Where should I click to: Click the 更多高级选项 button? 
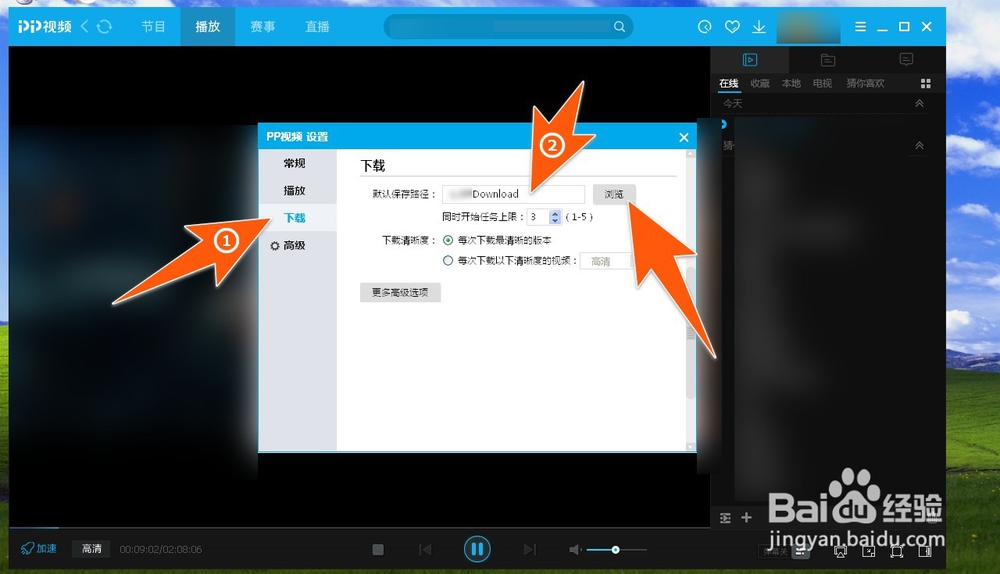point(400,292)
